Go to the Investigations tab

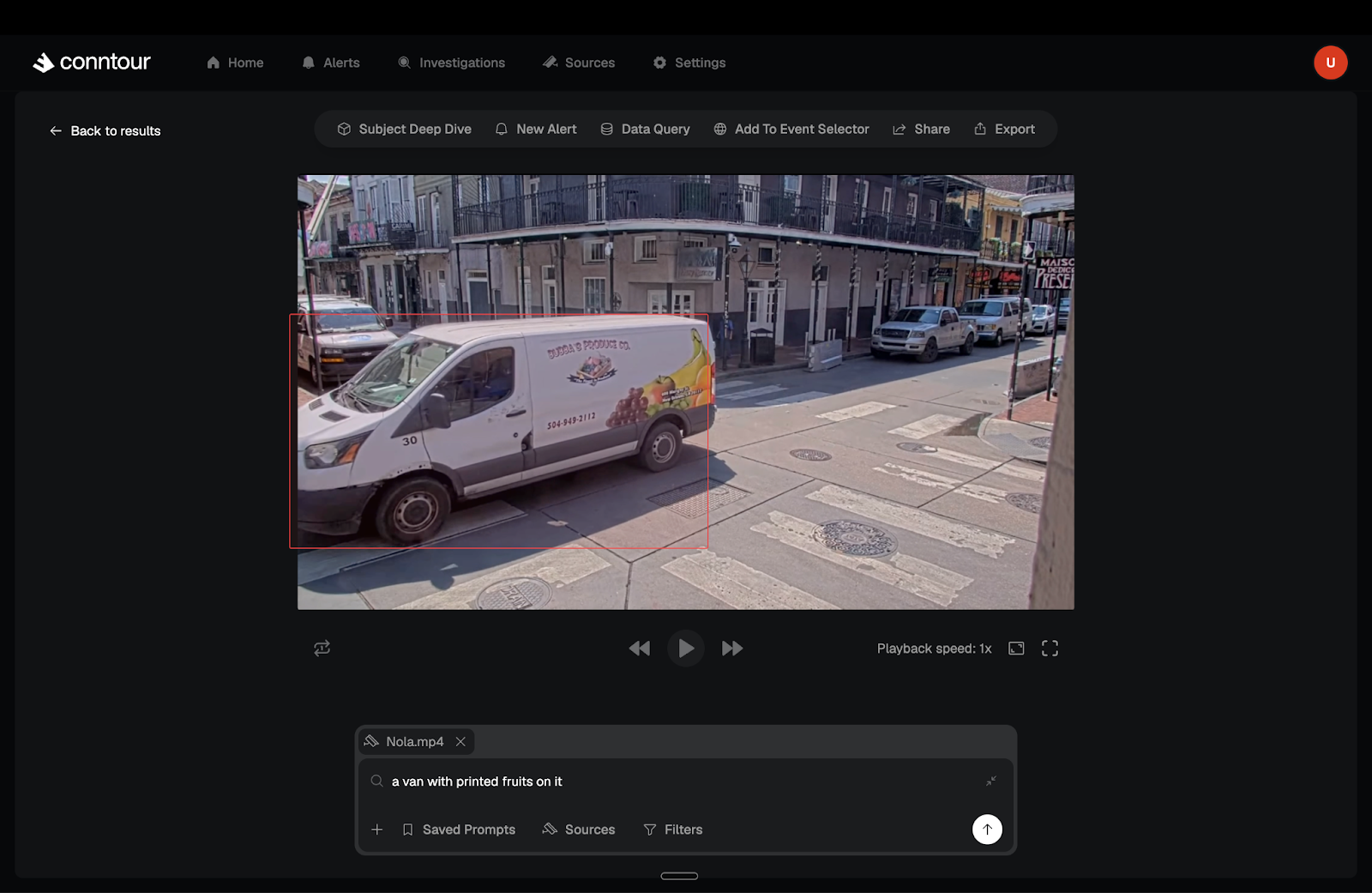tap(452, 63)
